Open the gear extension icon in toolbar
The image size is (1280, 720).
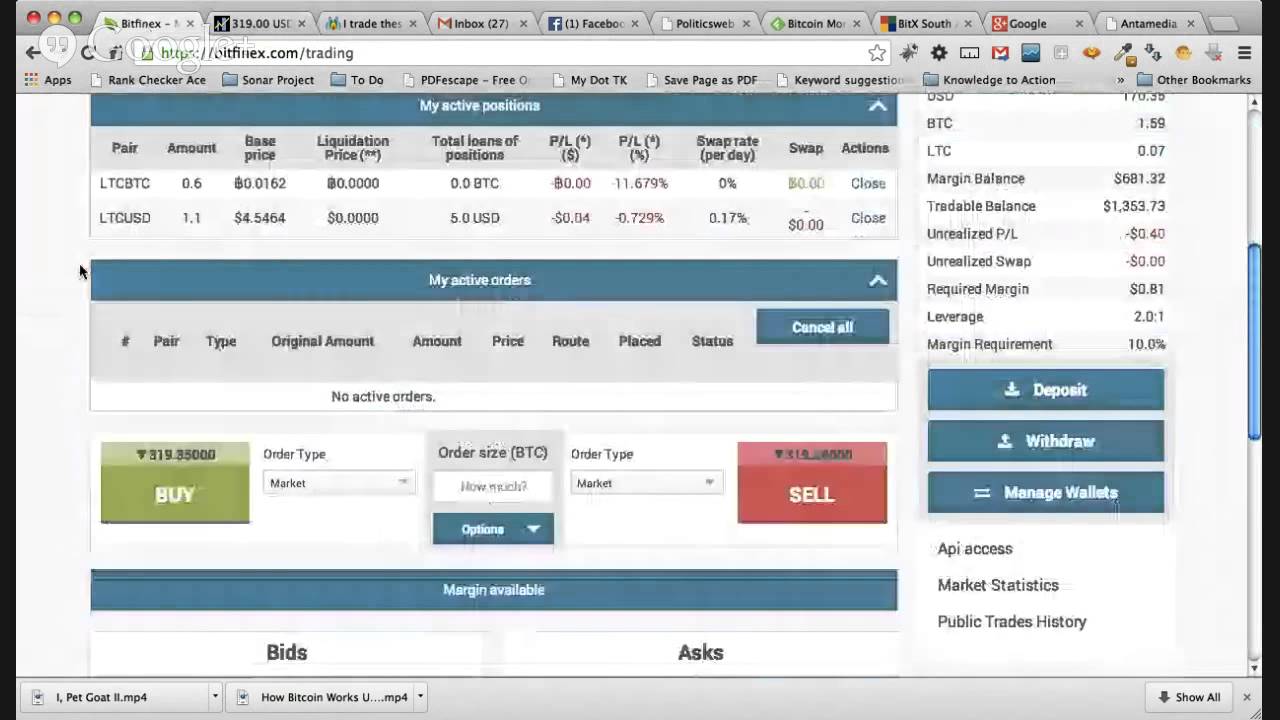[x=939, y=53]
